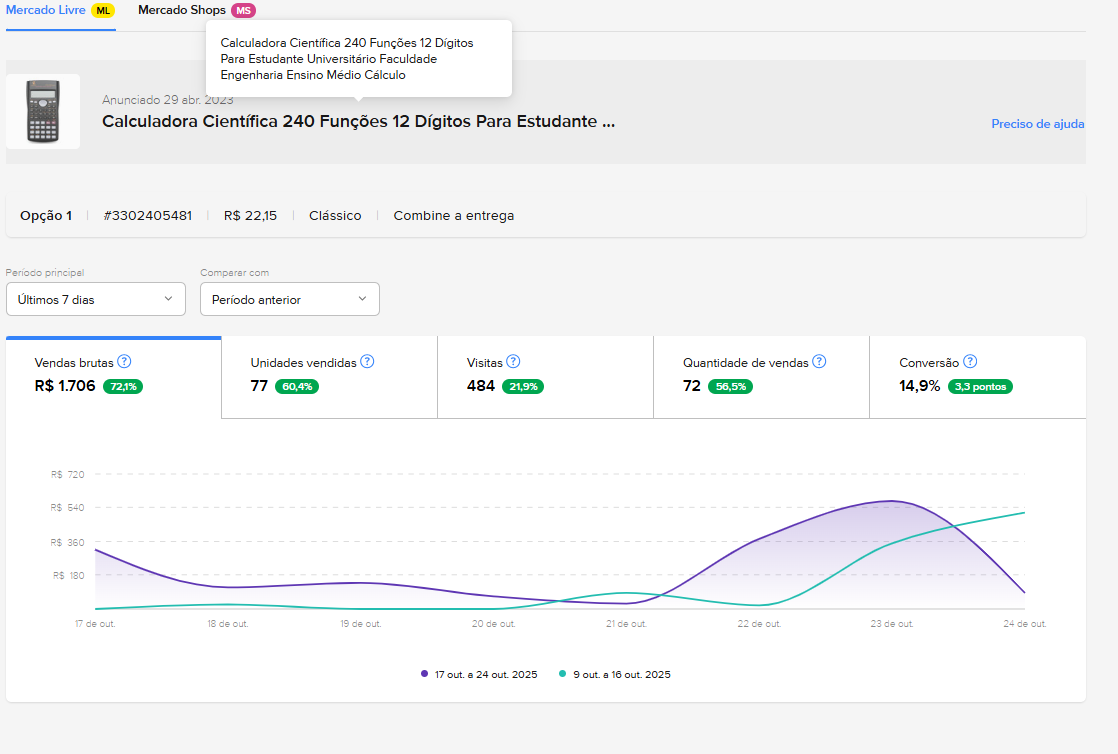The image size is (1118, 754).
Task: Click the Visitas info question icon
Action: [513, 362]
